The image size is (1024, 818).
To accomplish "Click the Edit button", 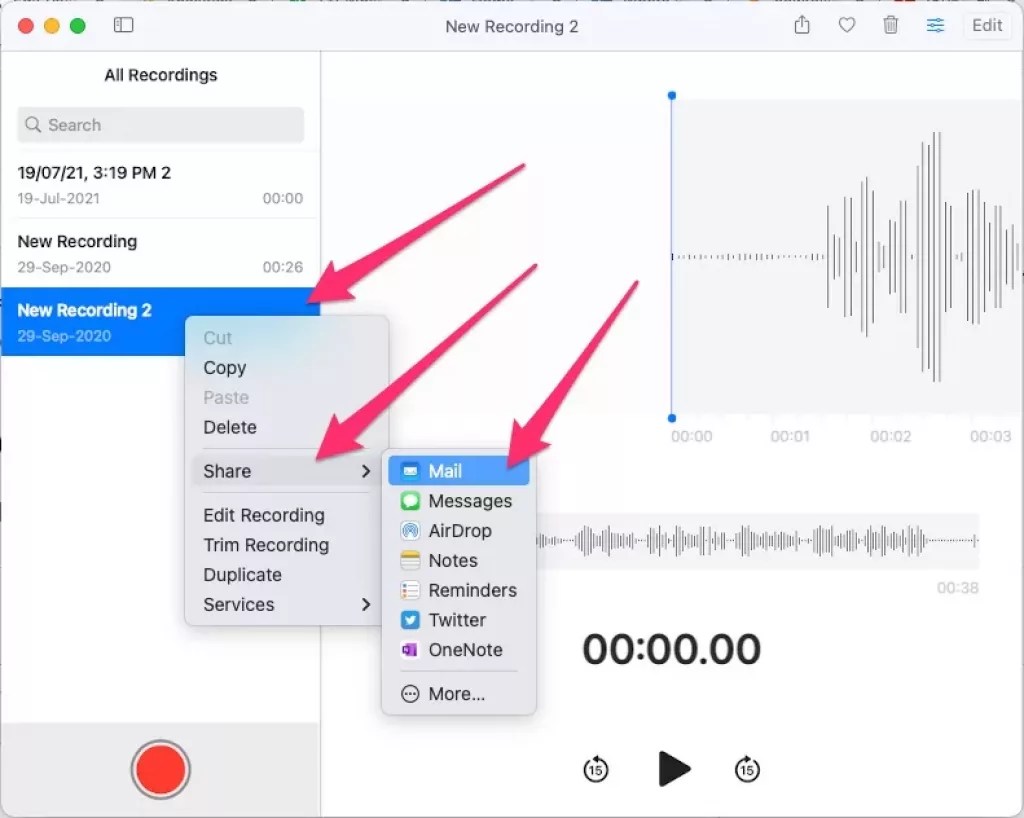I will [986, 25].
